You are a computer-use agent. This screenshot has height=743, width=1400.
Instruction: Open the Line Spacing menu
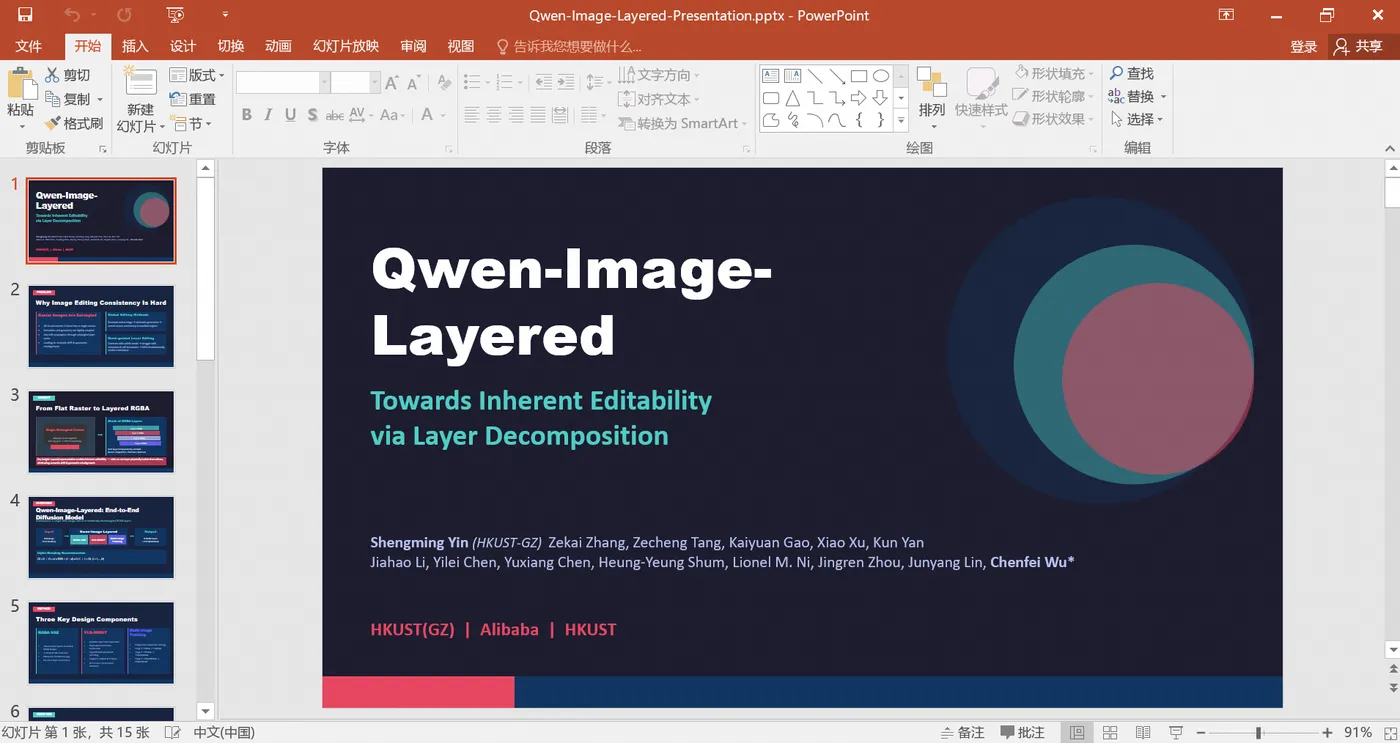(x=597, y=83)
